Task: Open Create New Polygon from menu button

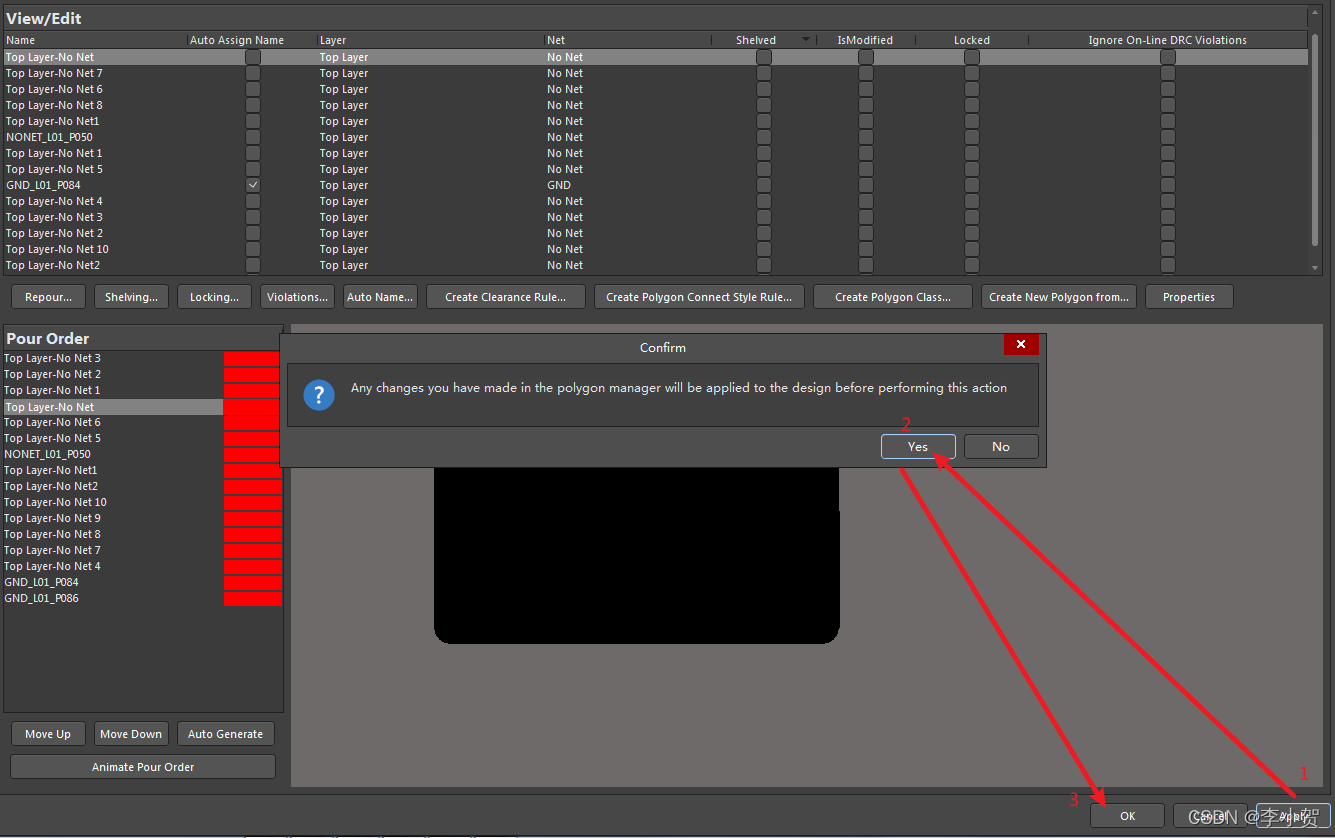Action: click(1059, 297)
